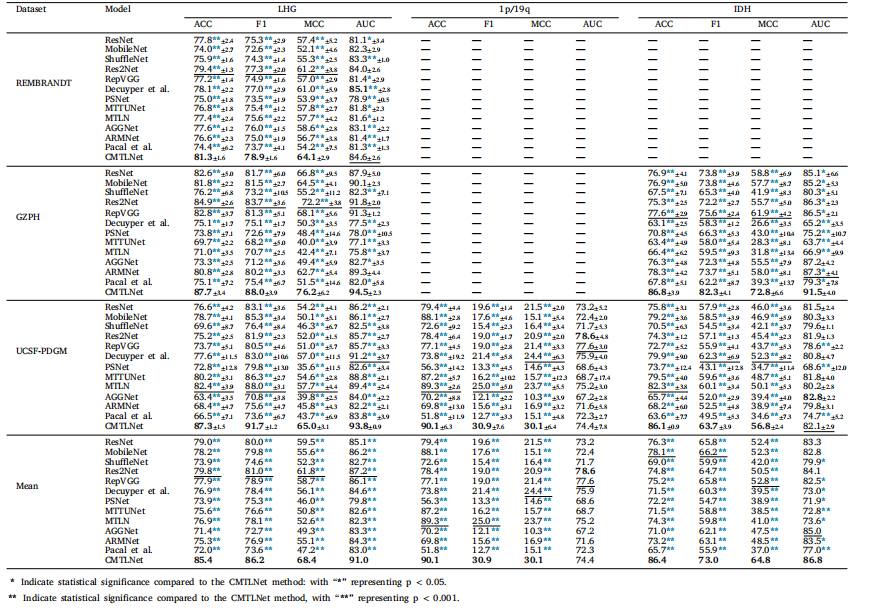
Task: Click the MCC subheader under 1p/19q
Action: (x=540, y=24)
